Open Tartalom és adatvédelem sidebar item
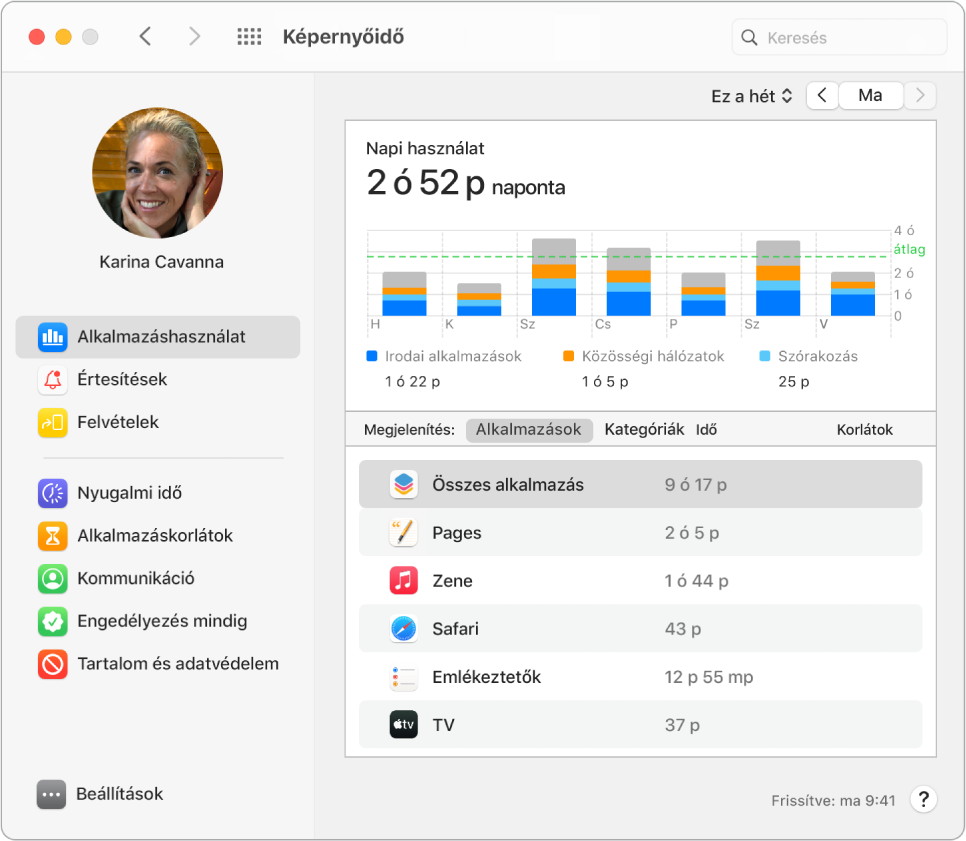This screenshot has height=841, width=966. tap(158, 664)
